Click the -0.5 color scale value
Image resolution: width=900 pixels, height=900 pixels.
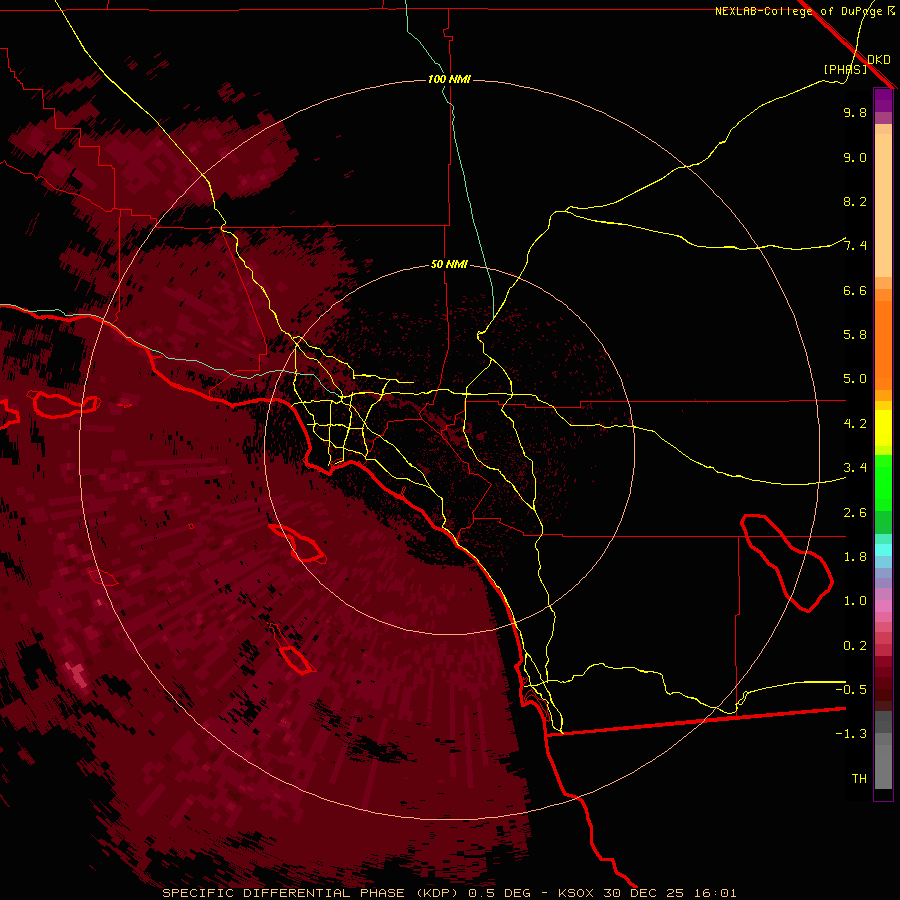[851, 689]
